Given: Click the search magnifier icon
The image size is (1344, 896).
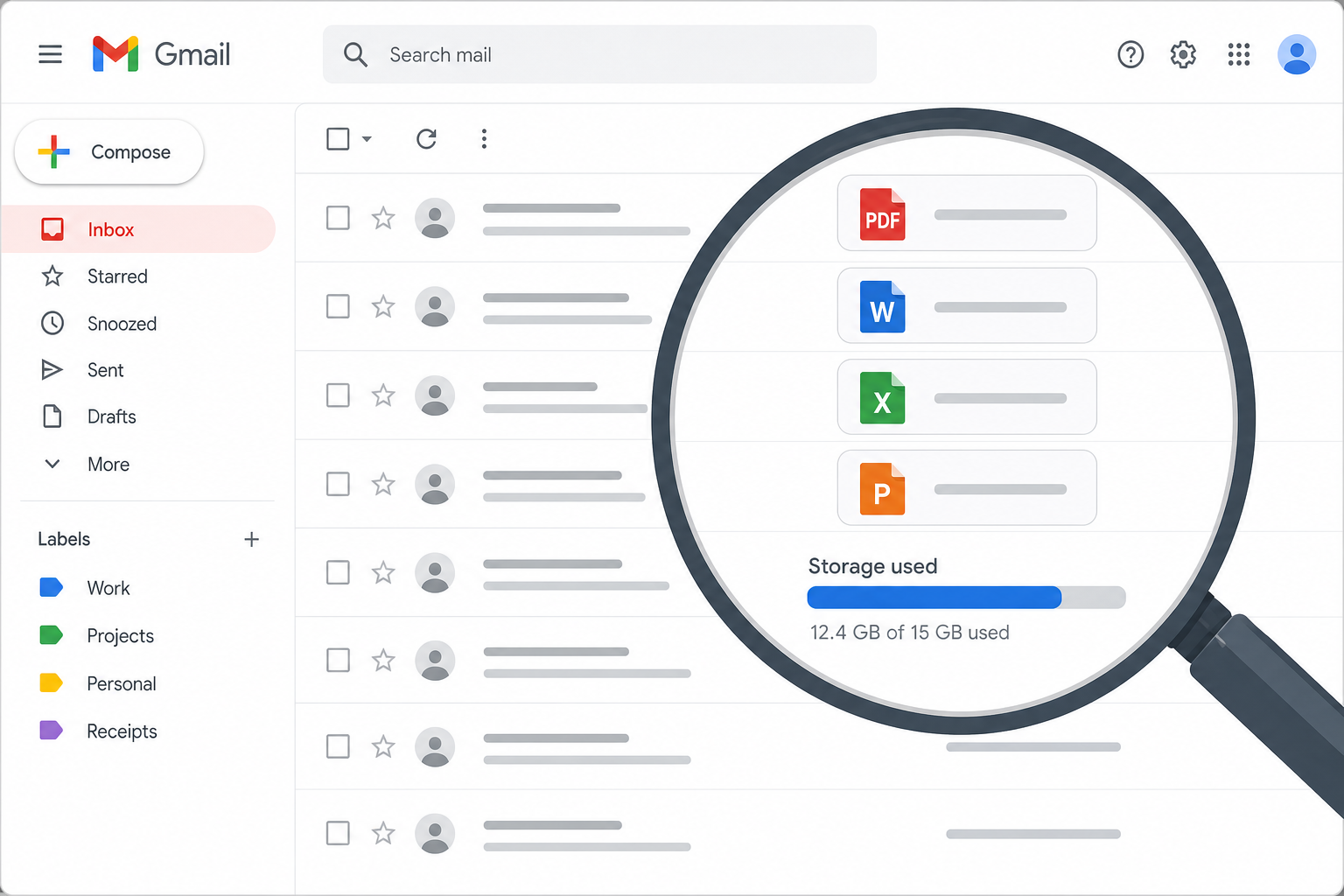Looking at the screenshot, I should pyautogui.click(x=355, y=54).
